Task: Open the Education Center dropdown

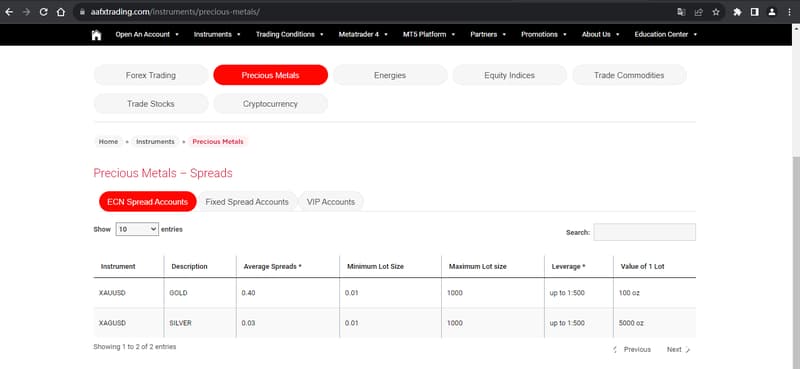Action: 666,35
